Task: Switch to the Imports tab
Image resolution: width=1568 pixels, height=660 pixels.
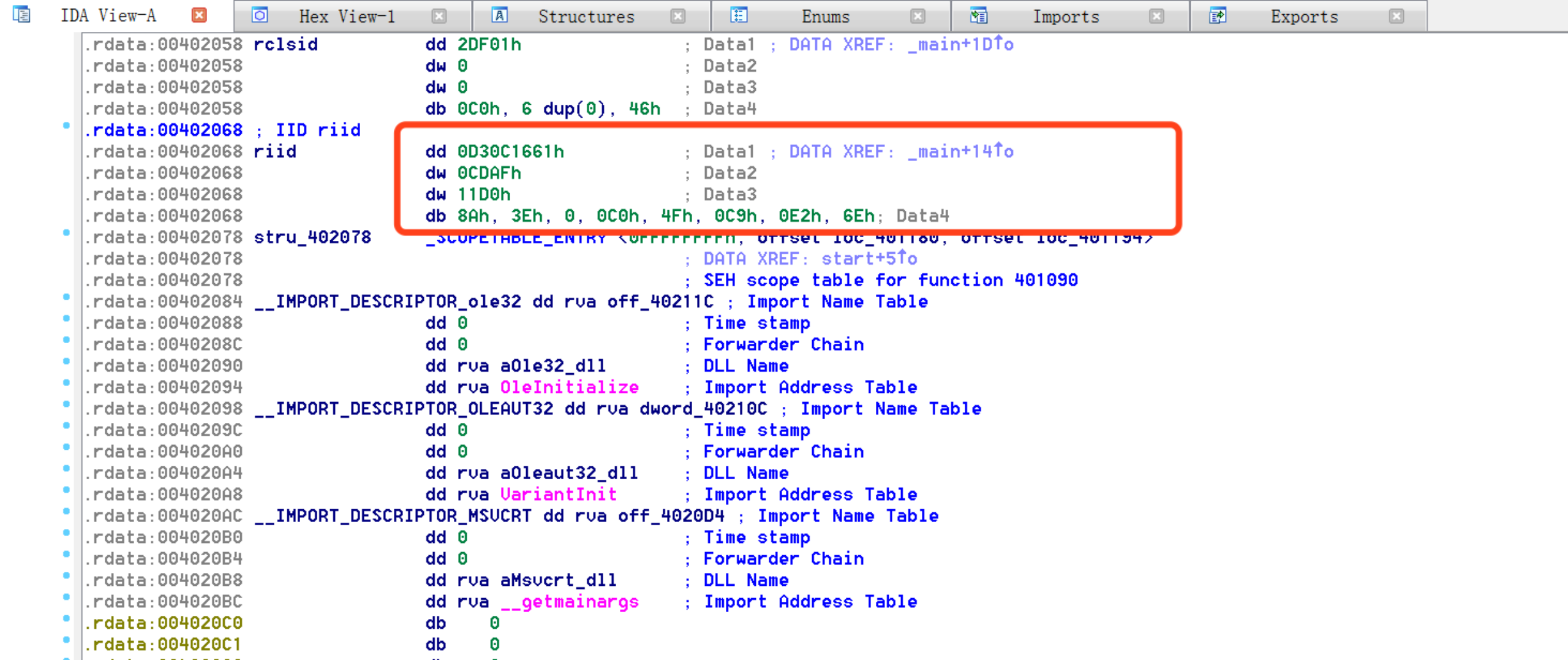Action: (x=1066, y=16)
